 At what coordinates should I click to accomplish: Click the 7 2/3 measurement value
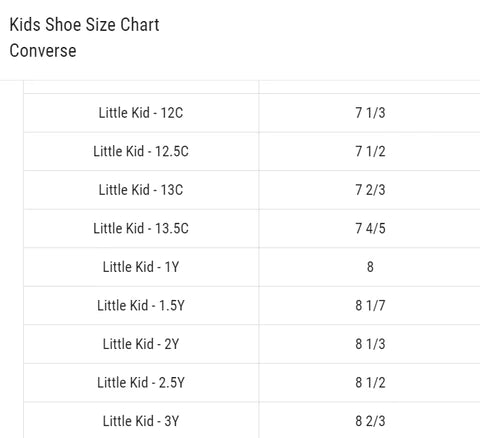[x=370, y=190]
